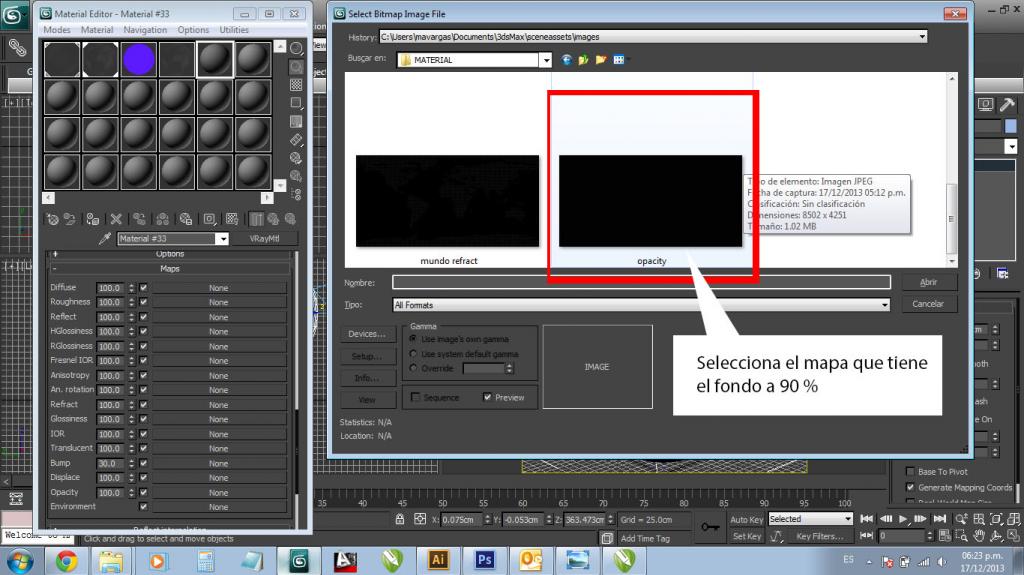
Task: Open the View Menu icon
Action: click(619, 60)
